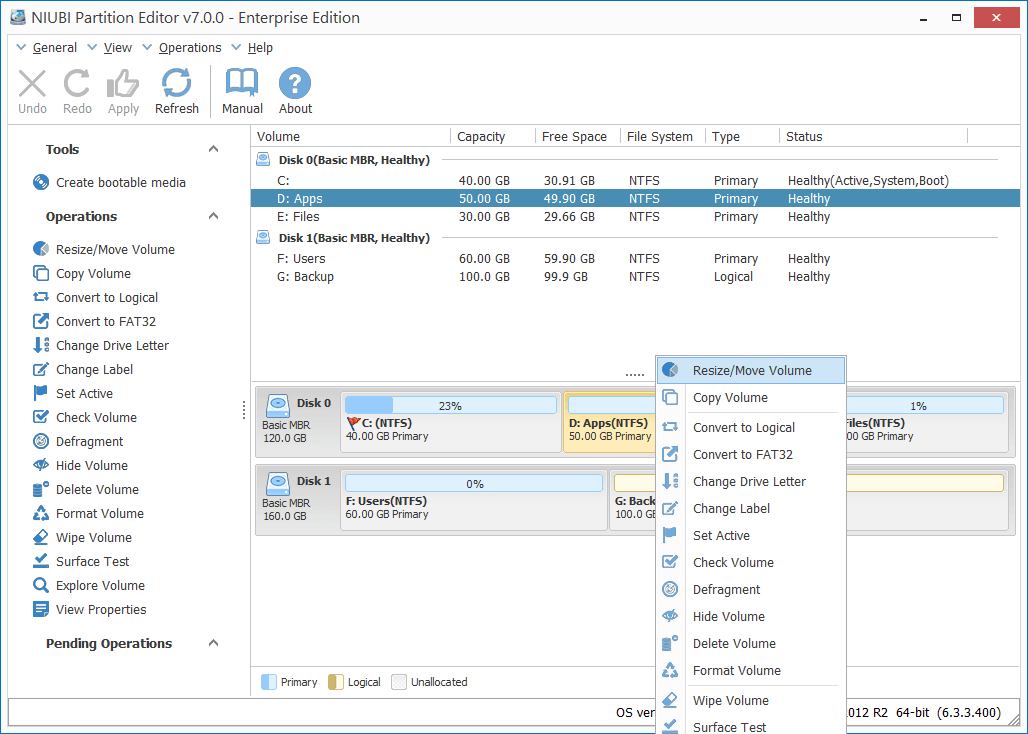The width and height of the screenshot is (1028, 734).
Task: Select the G: Backup volume row
Action: pyautogui.click(x=635, y=277)
